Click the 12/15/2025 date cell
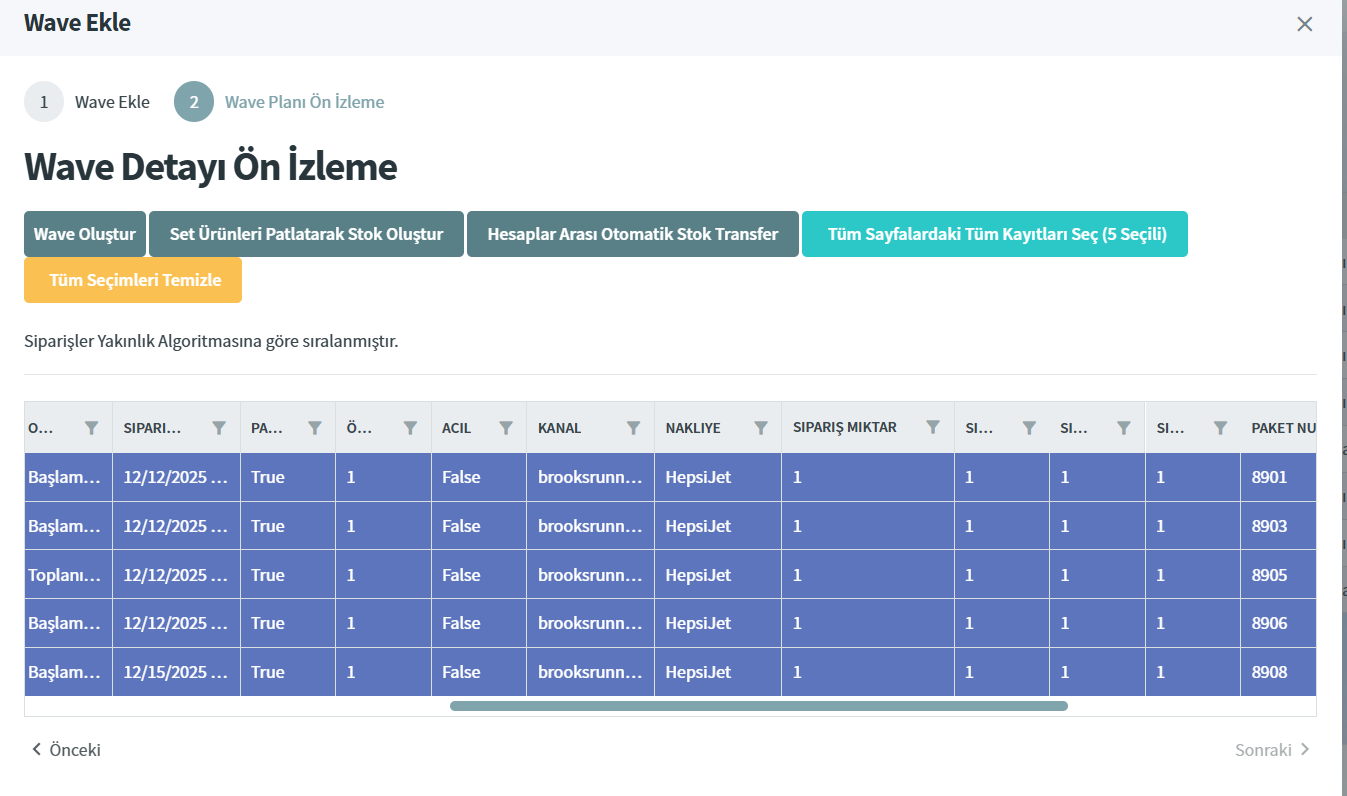 click(176, 672)
